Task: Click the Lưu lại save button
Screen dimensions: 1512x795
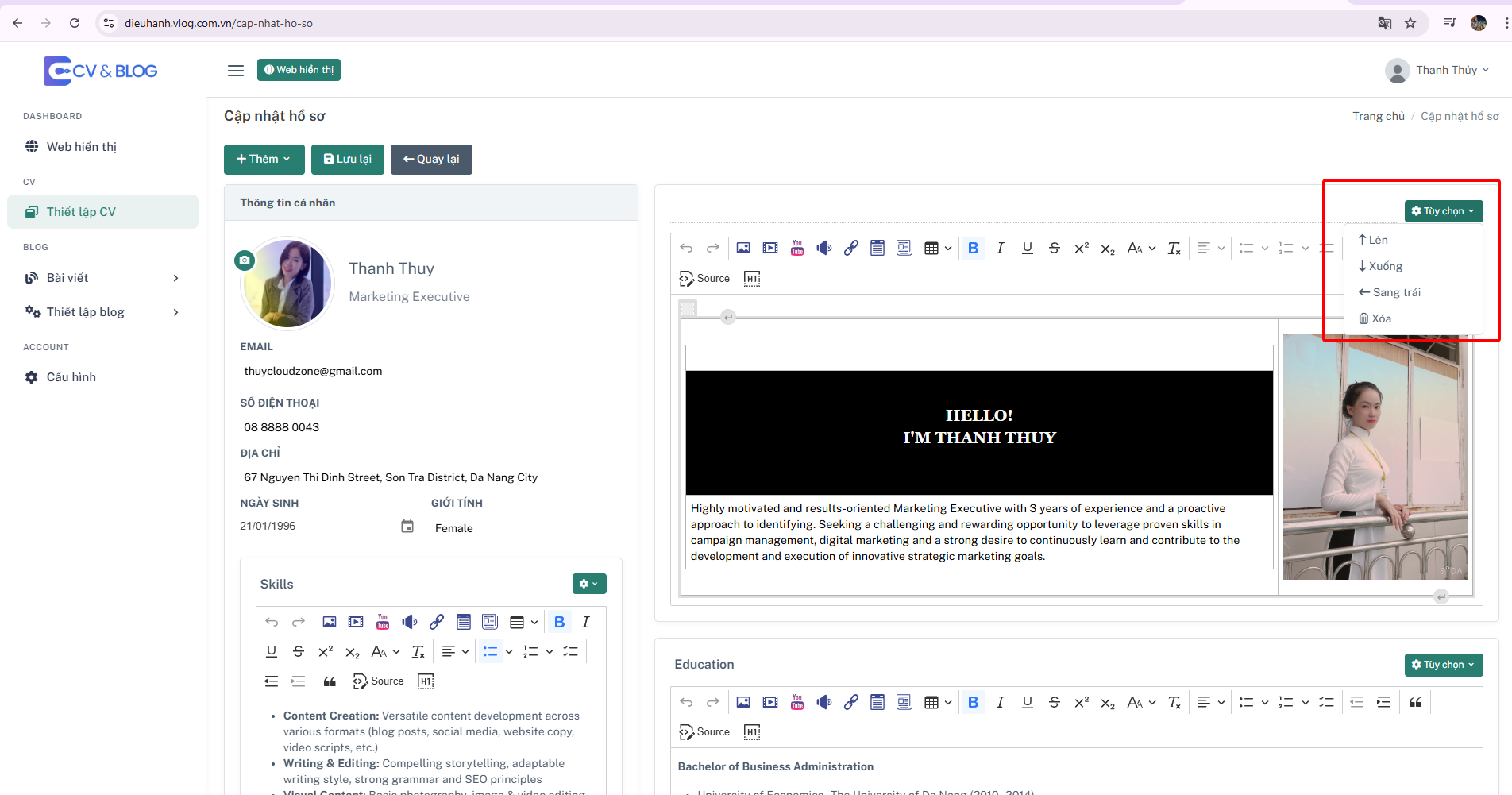Action: (x=348, y=160)
